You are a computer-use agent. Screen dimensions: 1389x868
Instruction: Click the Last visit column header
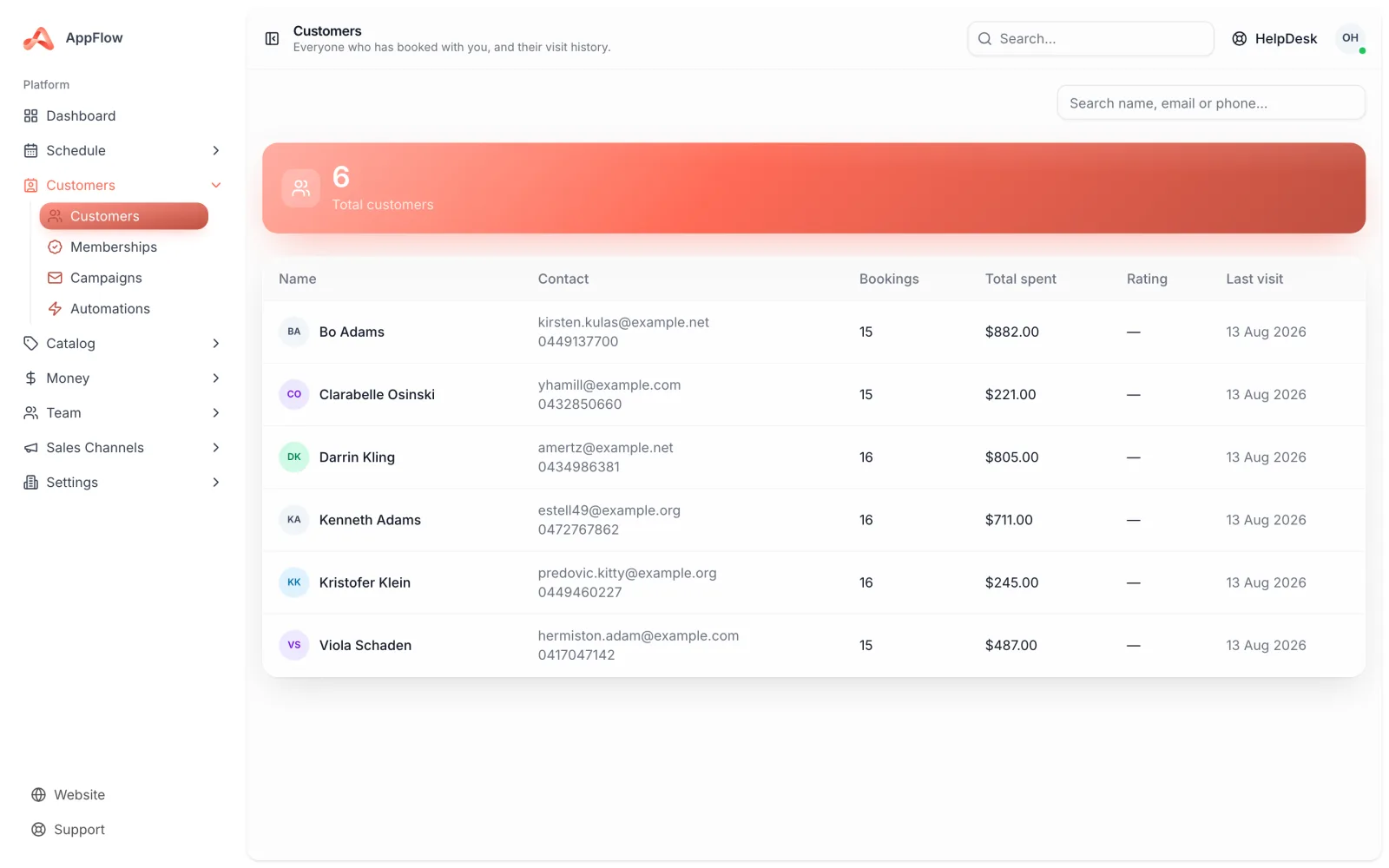1254,279
